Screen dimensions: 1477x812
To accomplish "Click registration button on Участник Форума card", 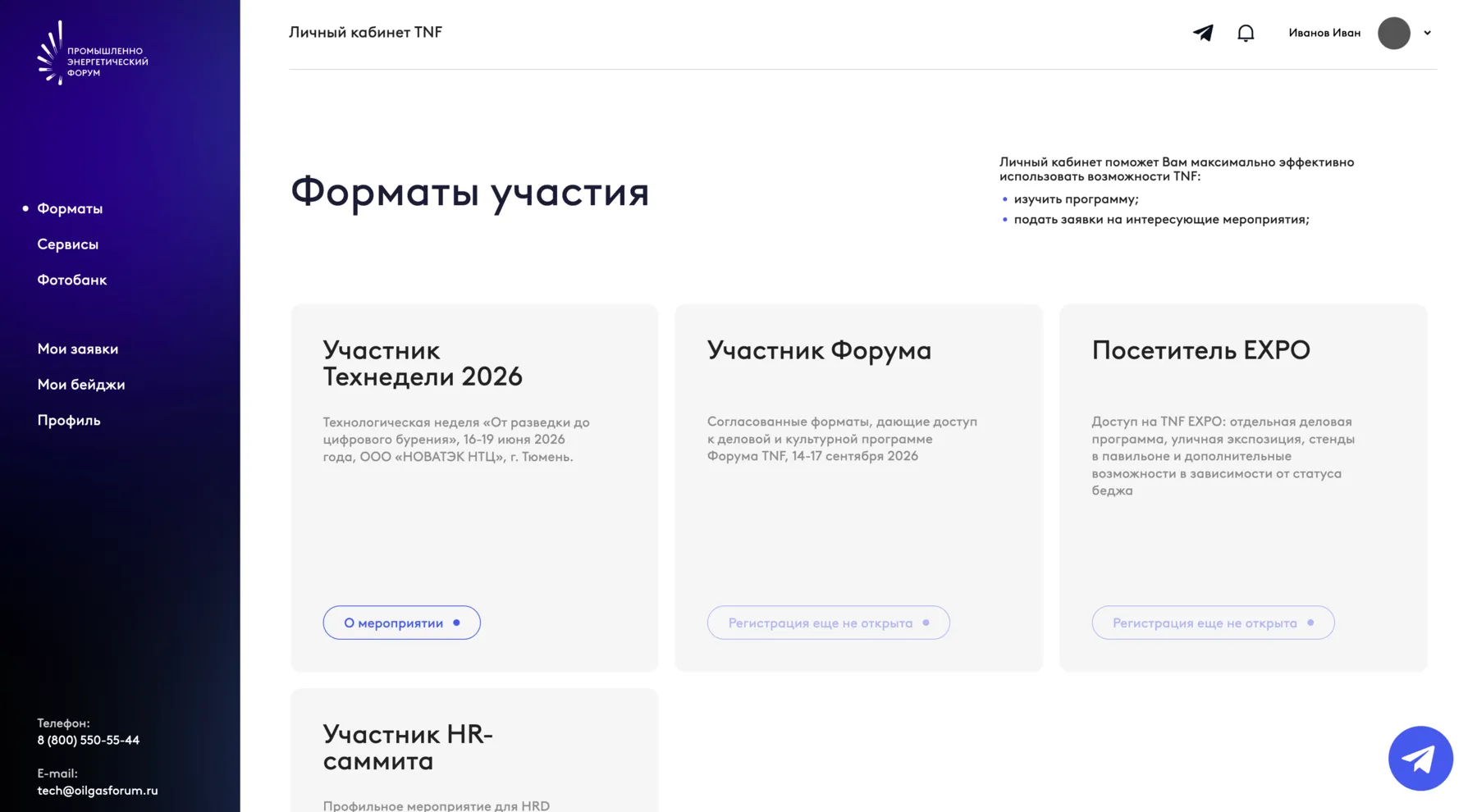I will (x=829, y=623).
